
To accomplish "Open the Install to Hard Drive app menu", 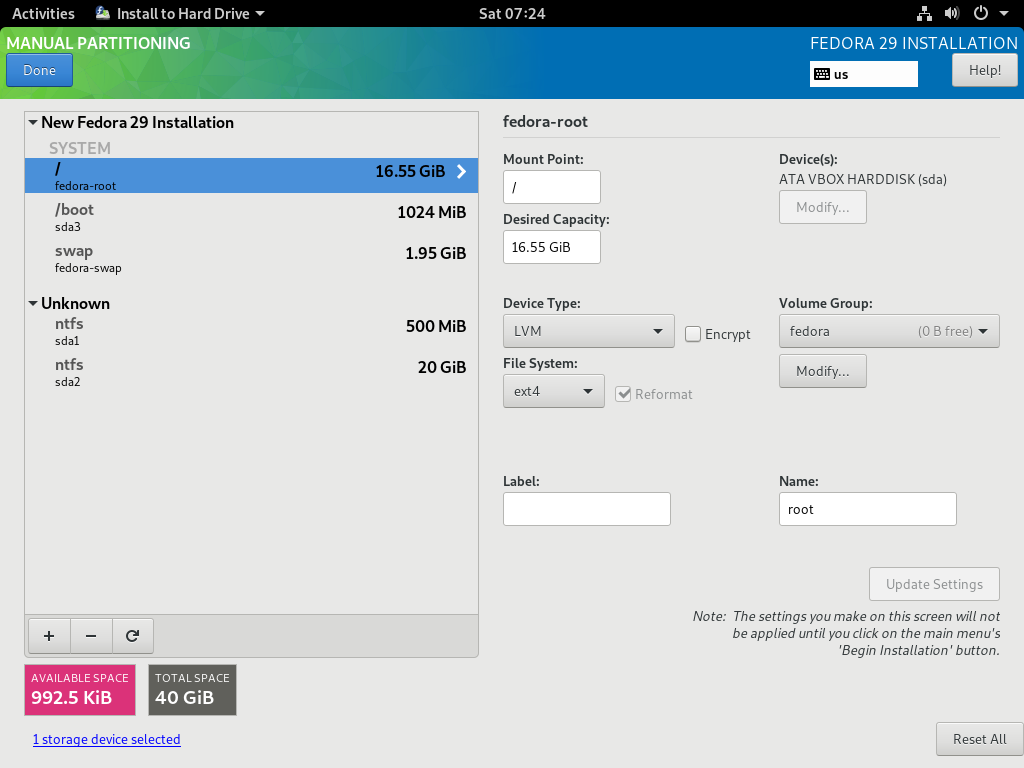I will point(180,14).
